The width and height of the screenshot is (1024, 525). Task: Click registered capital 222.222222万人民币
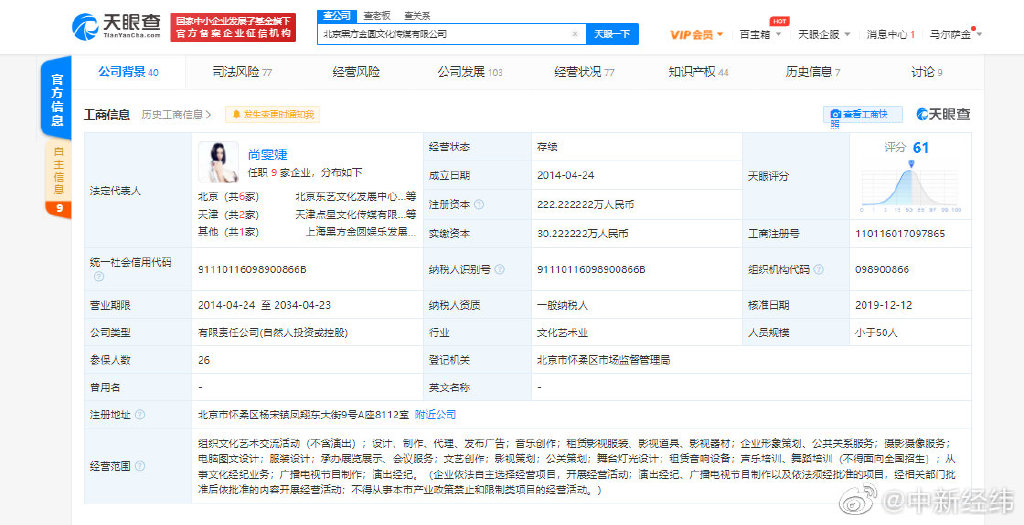pos(586,204)
